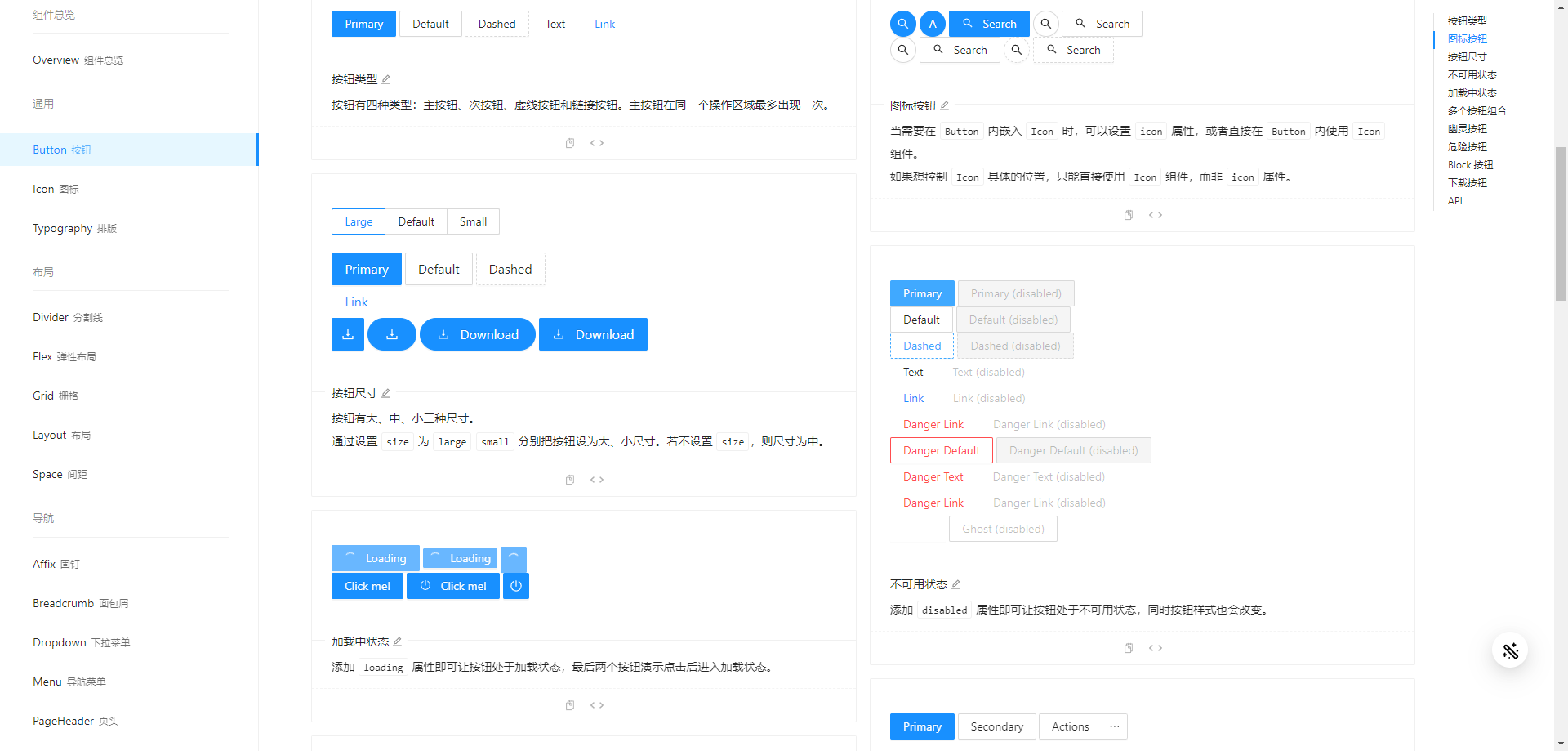Jump to the API anchor link on the right
This screenshot has height=751, width=1568.
click(1455, 200)
